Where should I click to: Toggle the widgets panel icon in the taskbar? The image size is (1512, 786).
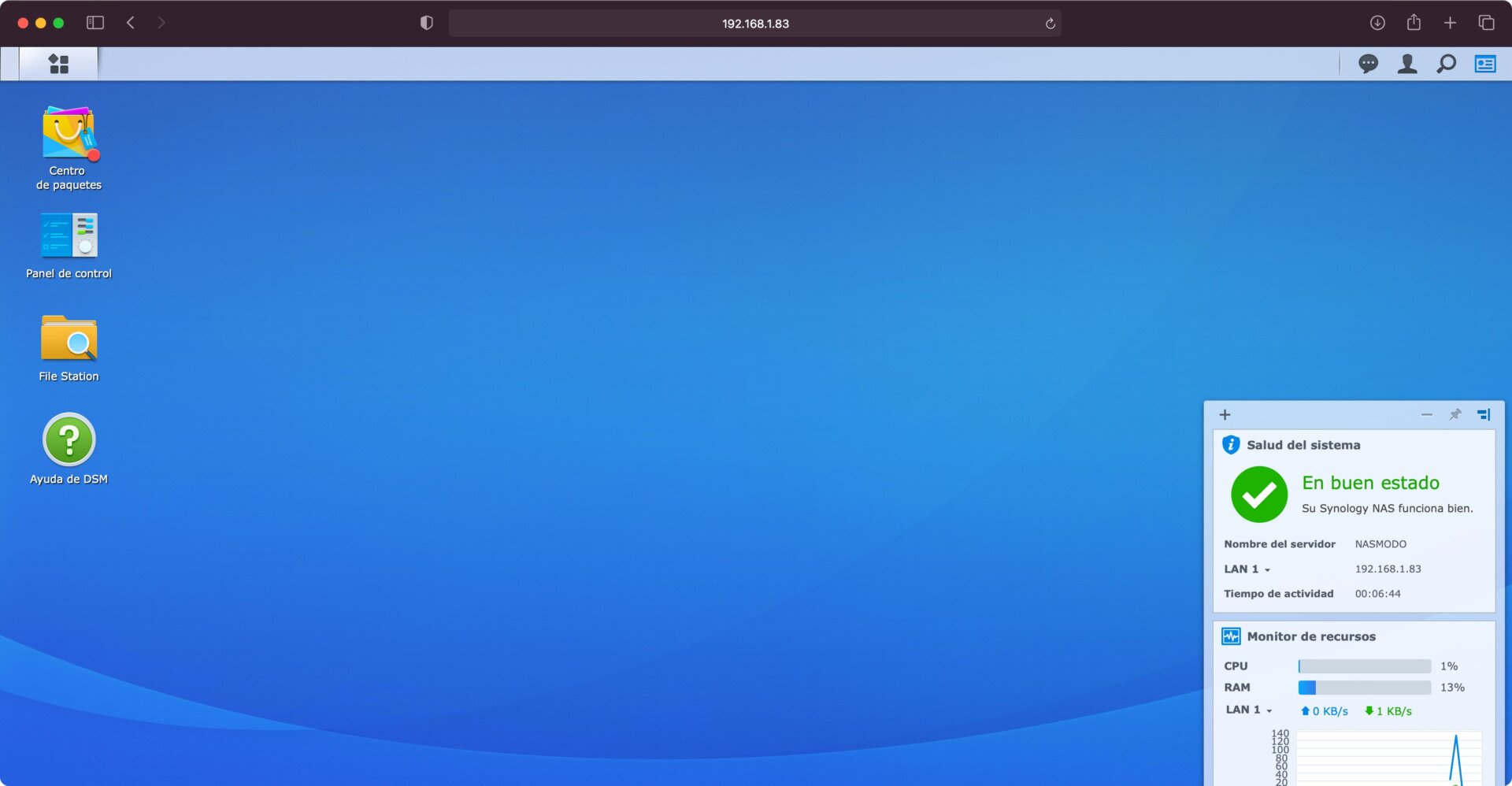tap(1484, 64)
